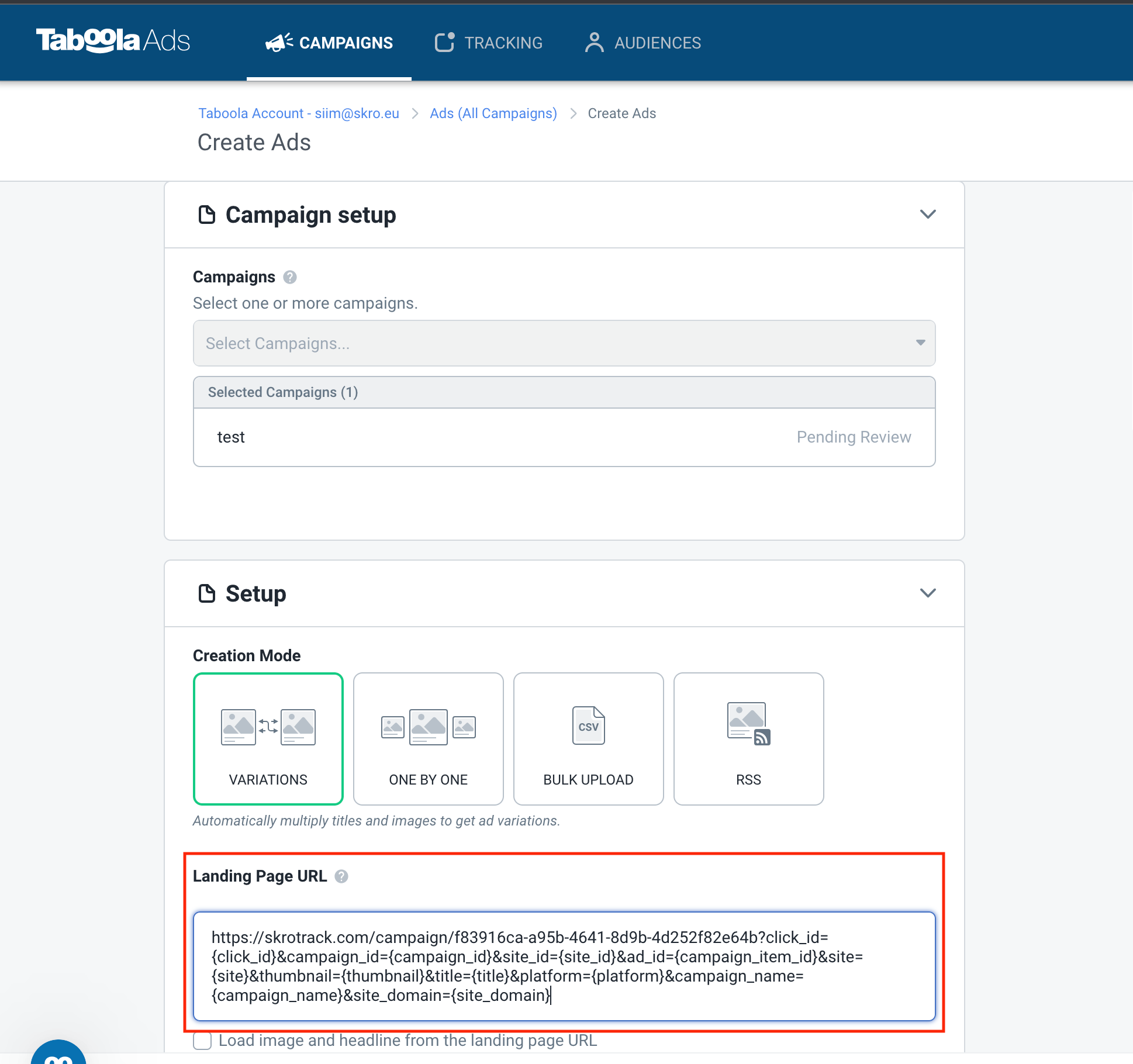The width and height of the screenshot is (1133, 1064).
Task: Go to the Ads (All Campaigns) breadcrumb
Action: pyautogui.click(x=493, y=113)
